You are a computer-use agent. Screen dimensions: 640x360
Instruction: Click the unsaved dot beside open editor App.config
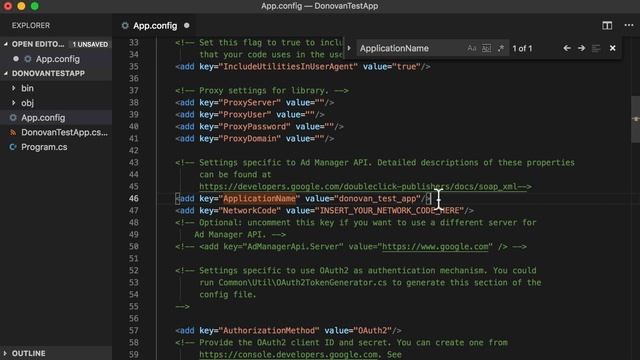[16, 59]
